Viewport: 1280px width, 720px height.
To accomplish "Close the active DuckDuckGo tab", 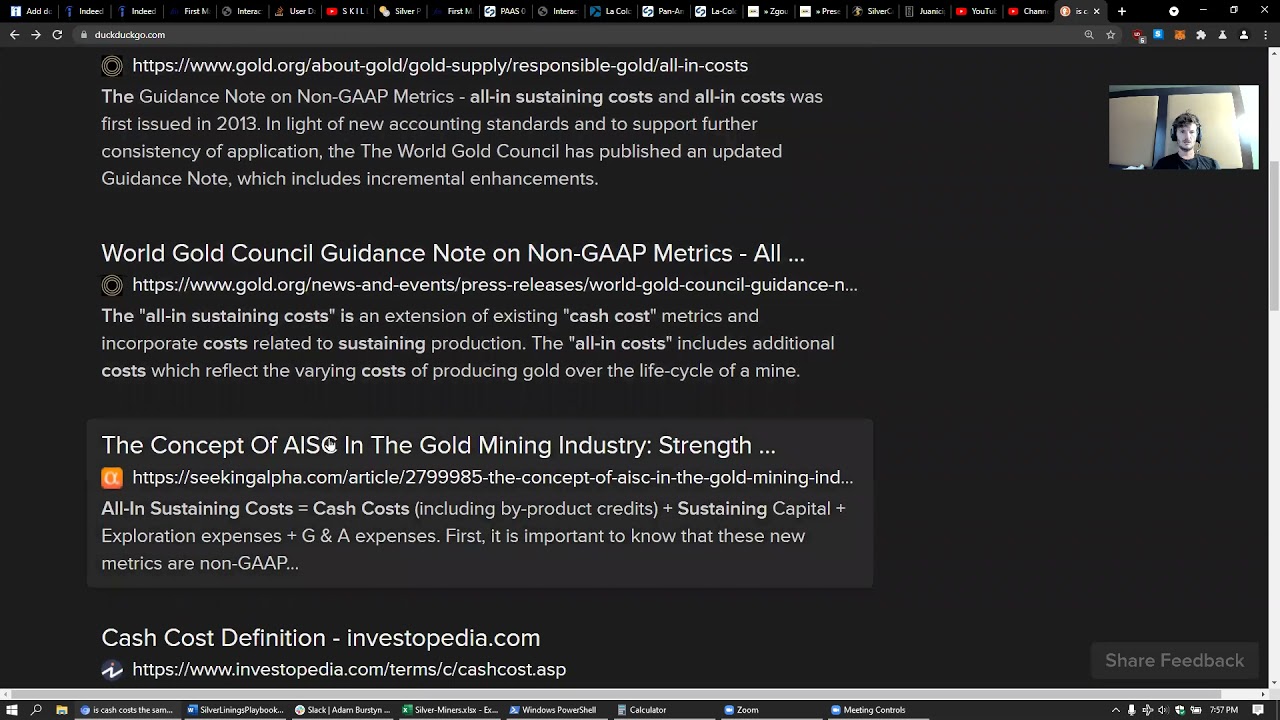I will (1096, 11).
